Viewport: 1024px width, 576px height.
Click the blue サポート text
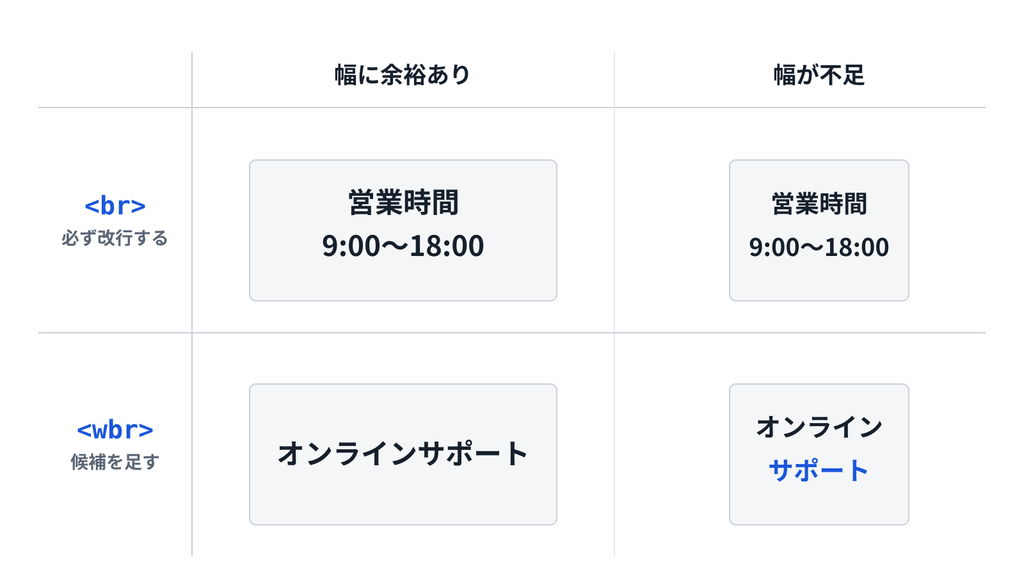click(819, 470)
